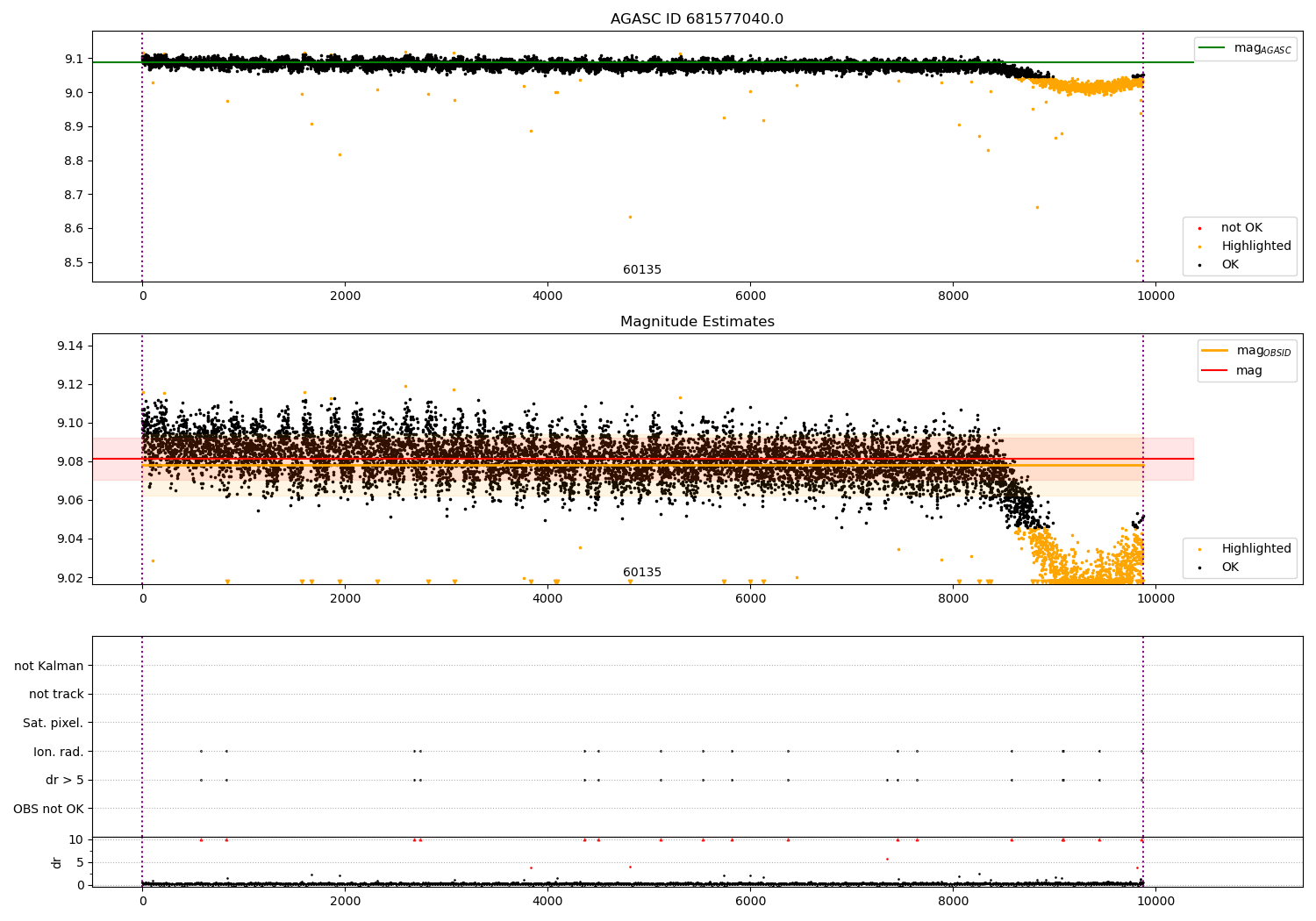Viewport: 1316px width, 921px height.
Task: Click '60135' annotation in Magnitude Estimates plot
Action: 642,573
